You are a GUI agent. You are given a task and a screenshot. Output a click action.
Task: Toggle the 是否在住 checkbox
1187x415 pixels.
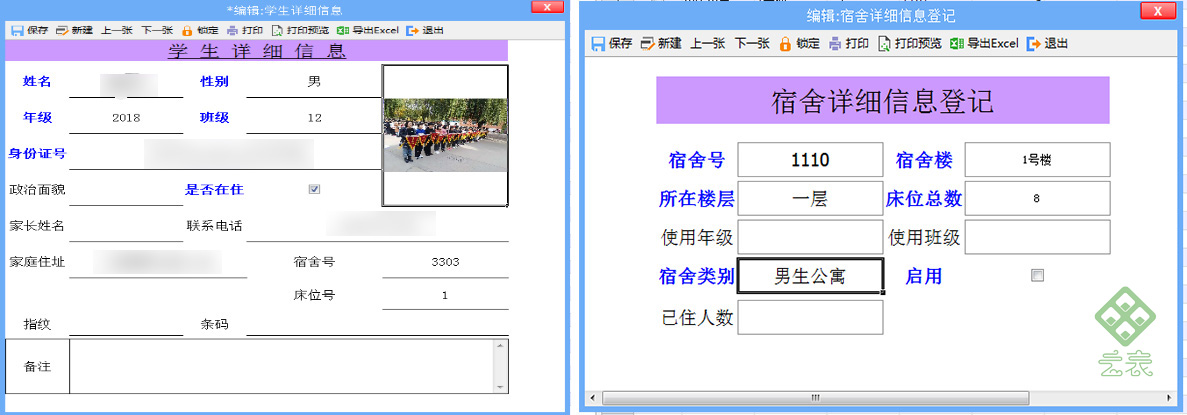pyautogui.click(x=314, y=189)
